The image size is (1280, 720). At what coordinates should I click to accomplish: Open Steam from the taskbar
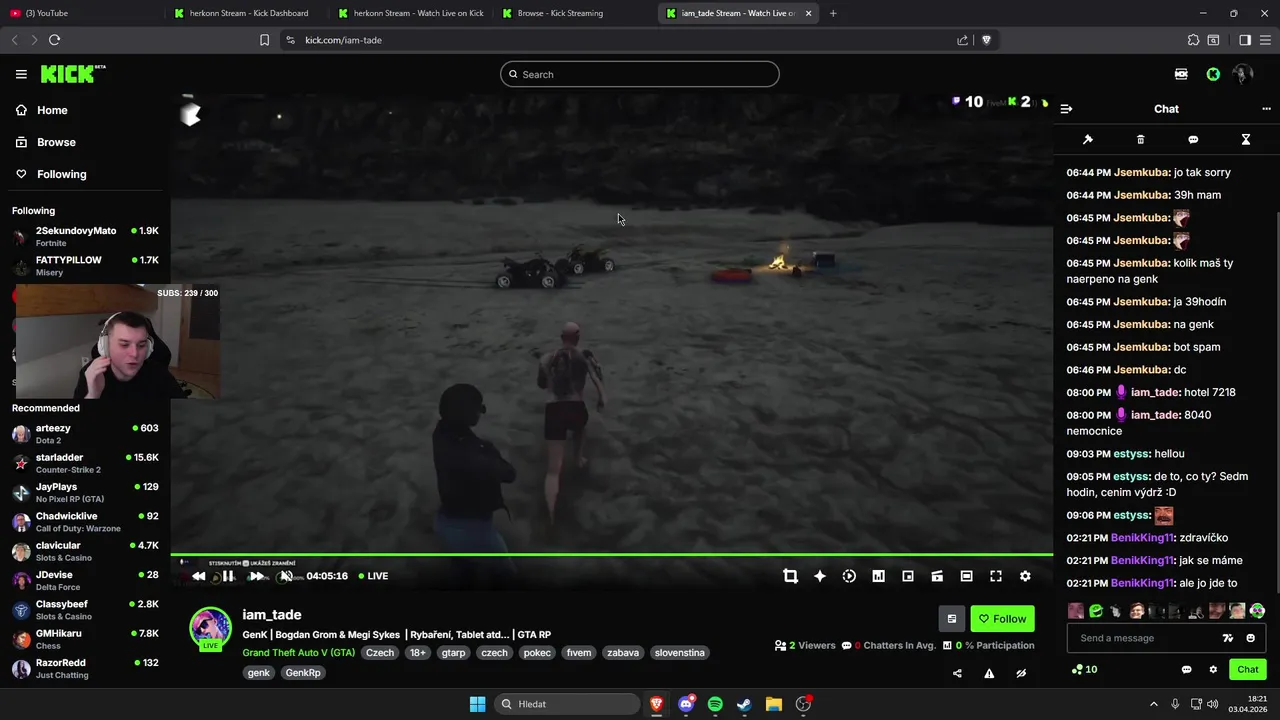click(x=744, y=704)
